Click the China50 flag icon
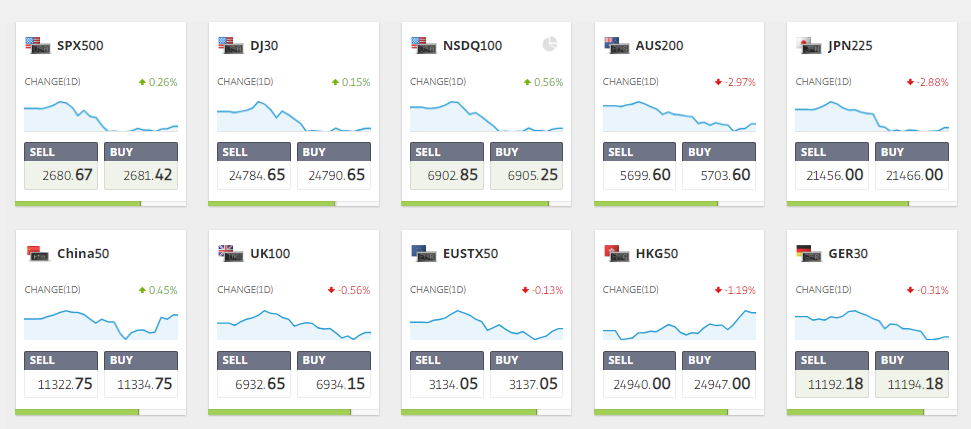 coord(37,253)
